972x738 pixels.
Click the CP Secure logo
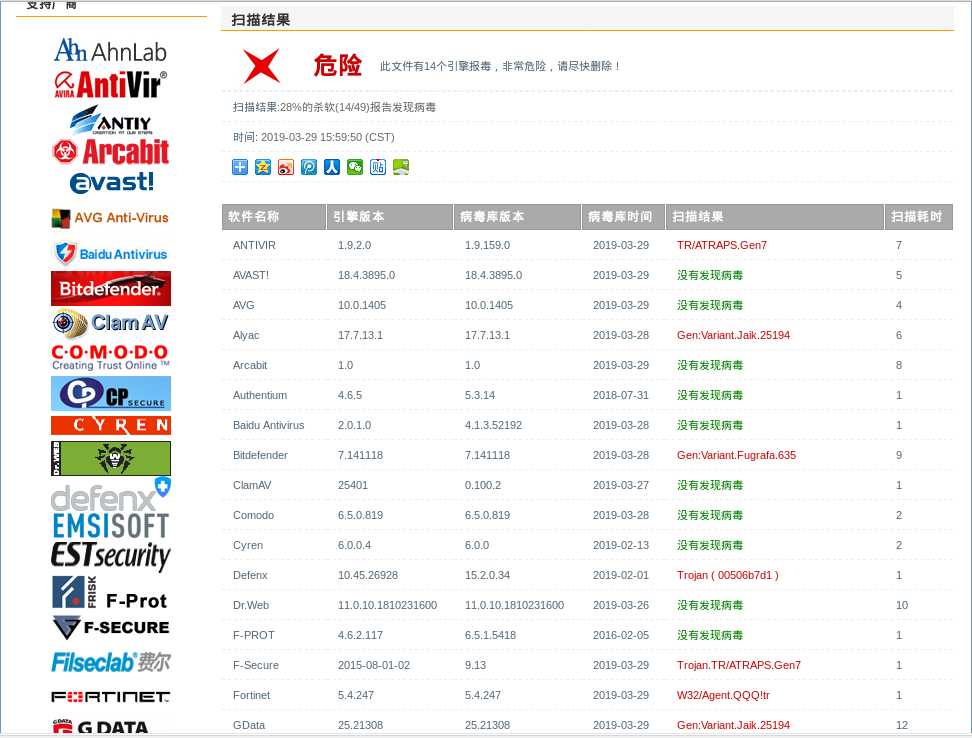click(x=111, y=393)
